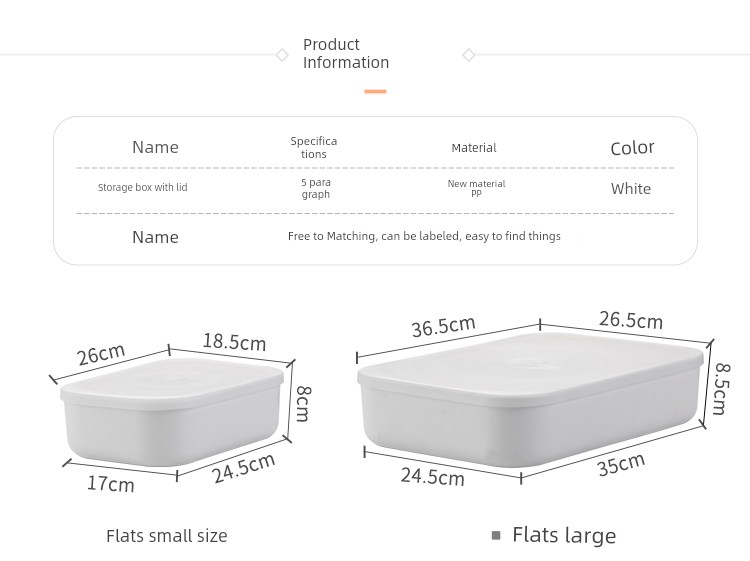Click the New material pp cell
The image size is (750, 561).
coord(476,187)
